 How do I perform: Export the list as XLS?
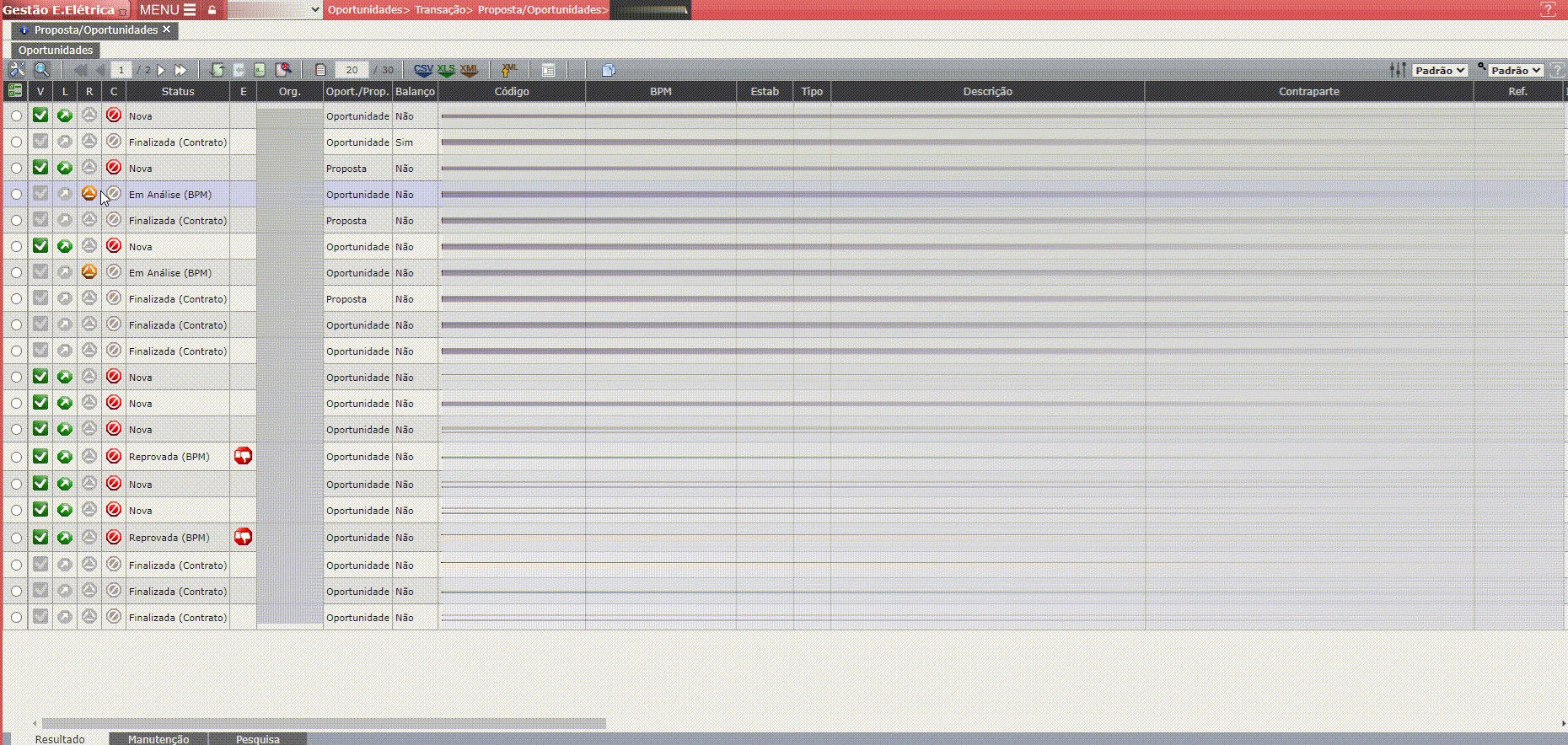[446, 70]
